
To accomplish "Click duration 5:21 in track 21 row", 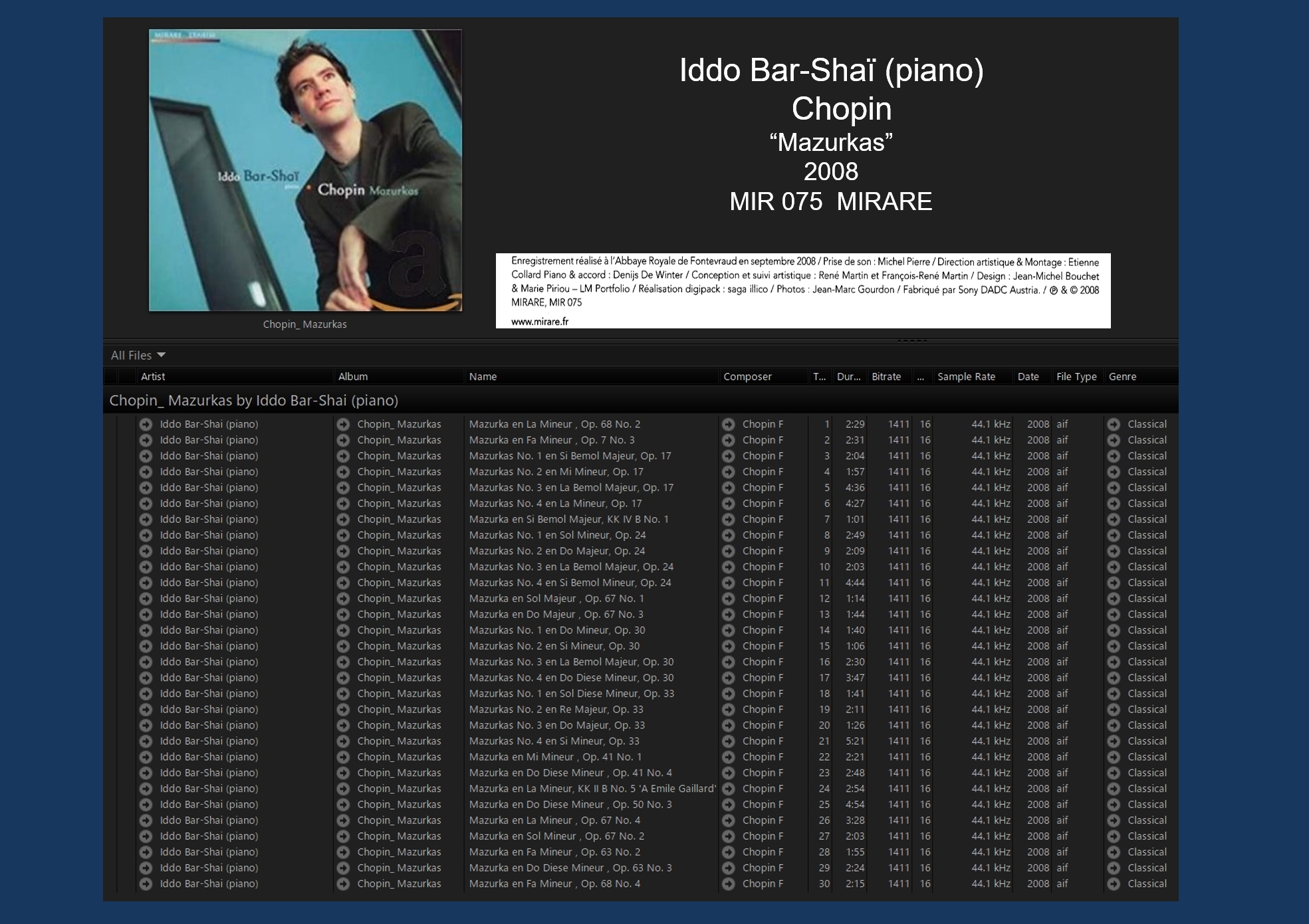I will click(855, 741).
